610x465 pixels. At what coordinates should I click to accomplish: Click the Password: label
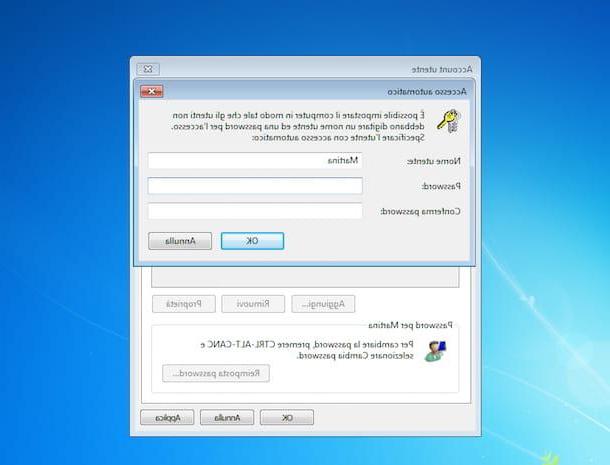(x=441, y=186)
